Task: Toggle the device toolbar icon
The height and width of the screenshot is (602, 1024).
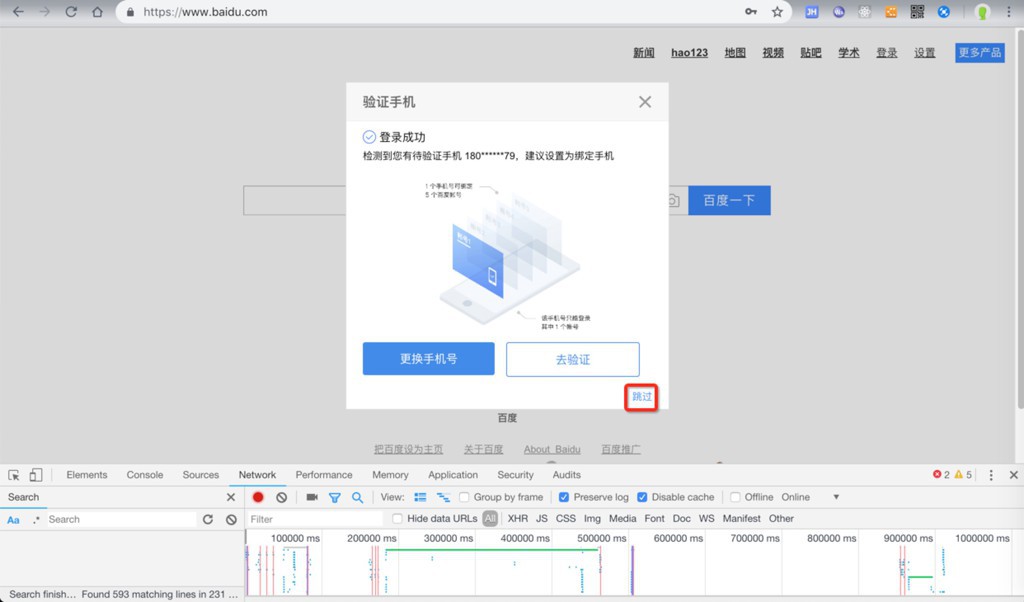Action: pyautogui.click(x=36, y=475)
